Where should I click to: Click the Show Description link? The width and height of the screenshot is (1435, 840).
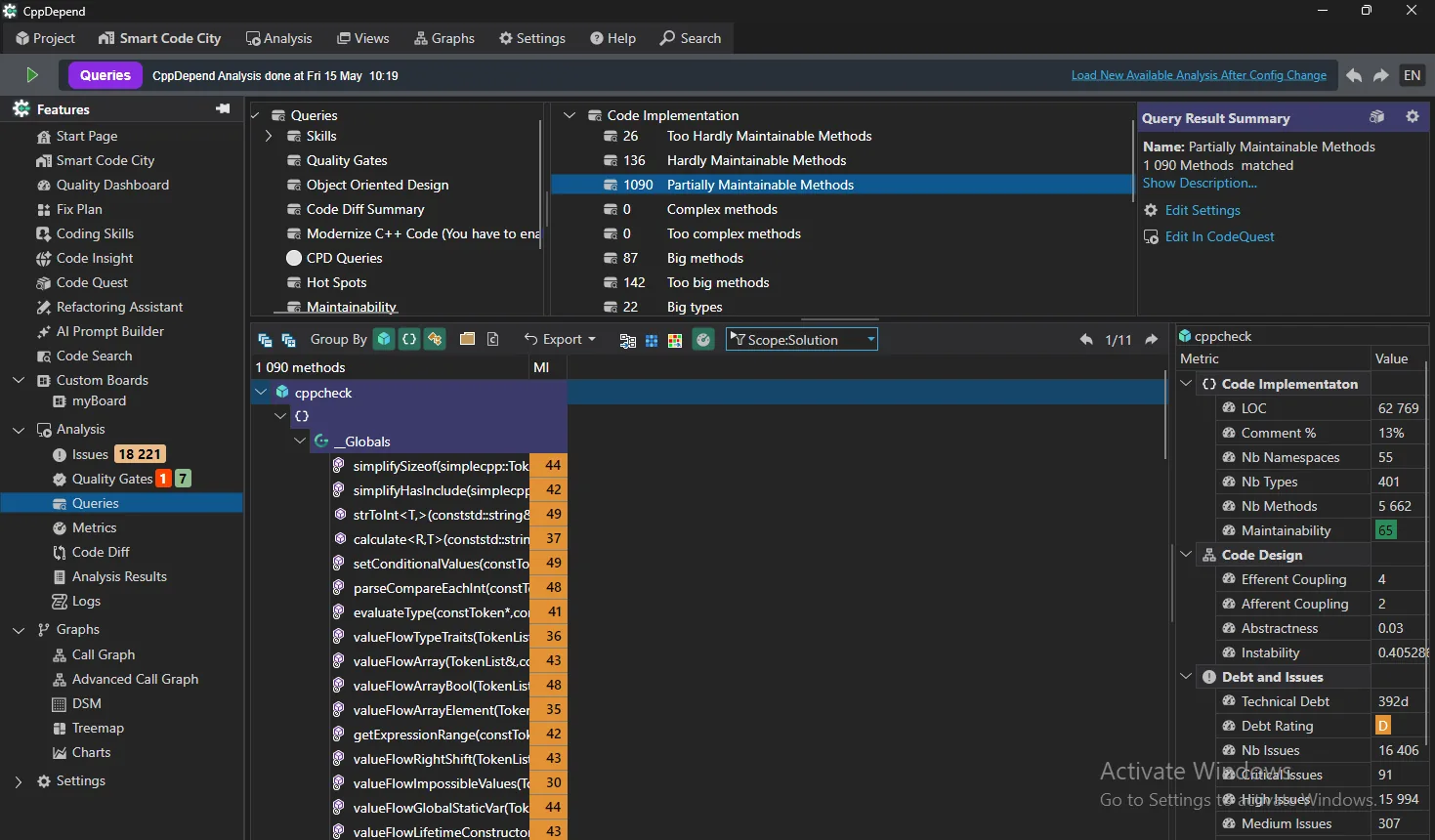coord(1200,183)
